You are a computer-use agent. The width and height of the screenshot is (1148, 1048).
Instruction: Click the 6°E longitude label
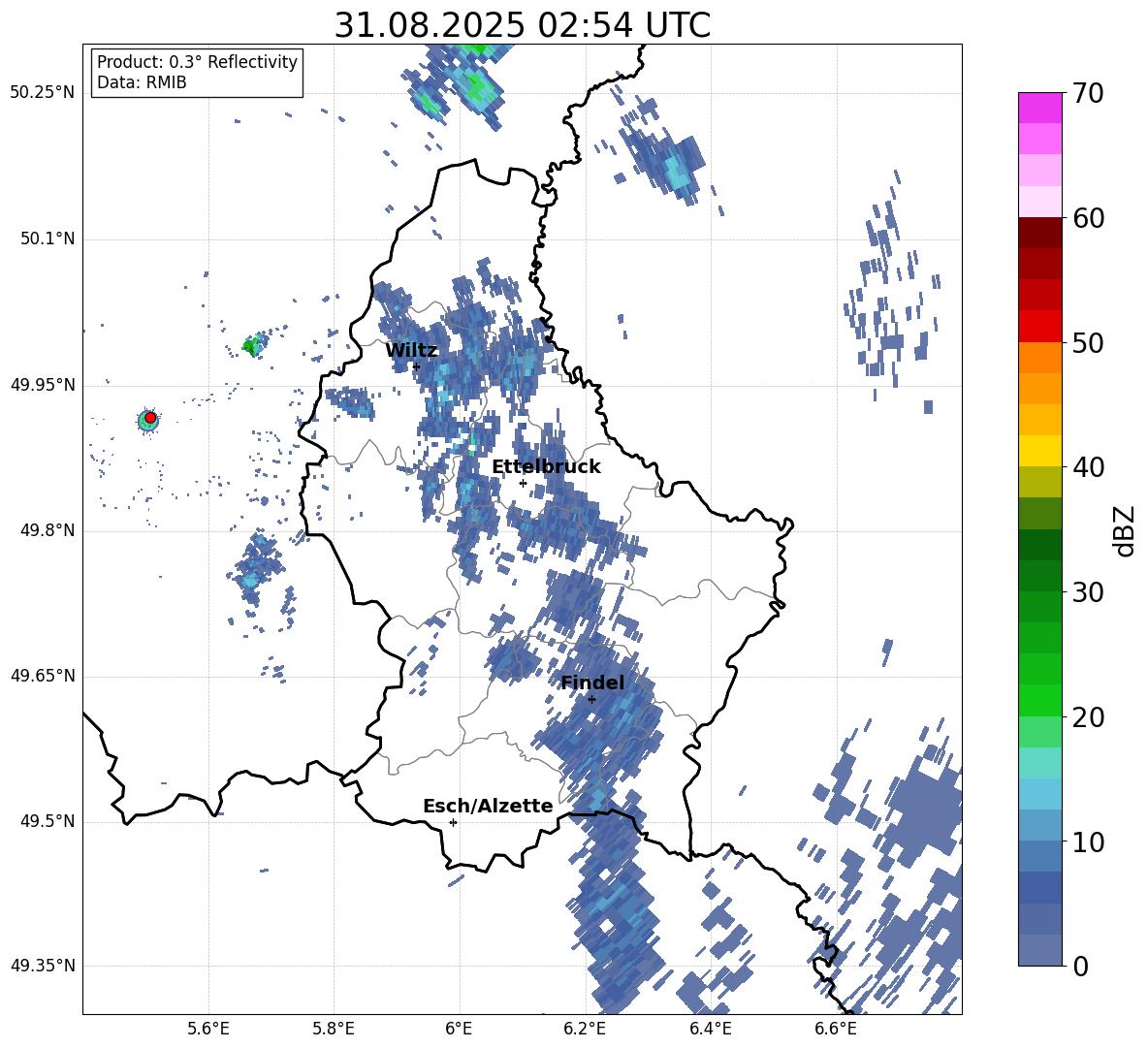point(459,1029)
